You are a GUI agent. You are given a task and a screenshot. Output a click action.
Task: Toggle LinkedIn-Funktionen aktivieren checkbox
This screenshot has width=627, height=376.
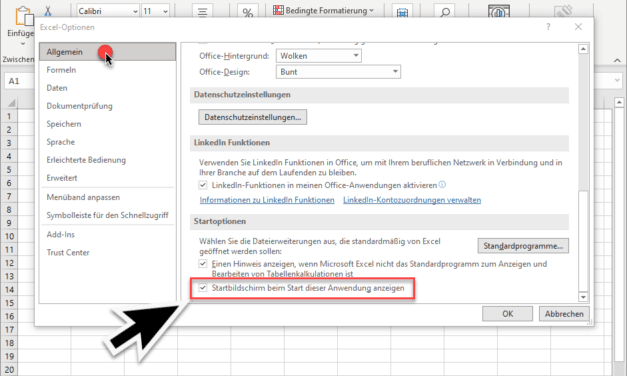tap(203, 185)
